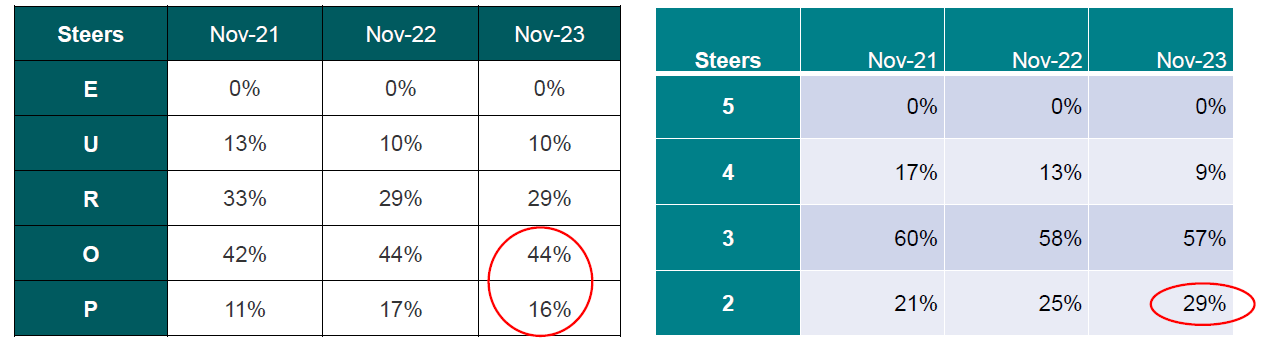Select row label R in the left table
The height and width of the screenshot is (362, 1276).
91,199
